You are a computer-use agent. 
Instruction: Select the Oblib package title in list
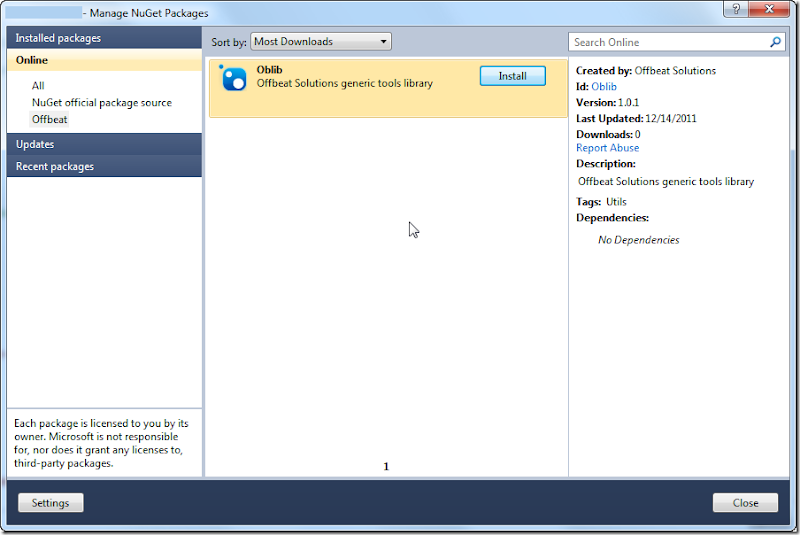(x=269, y=70)
